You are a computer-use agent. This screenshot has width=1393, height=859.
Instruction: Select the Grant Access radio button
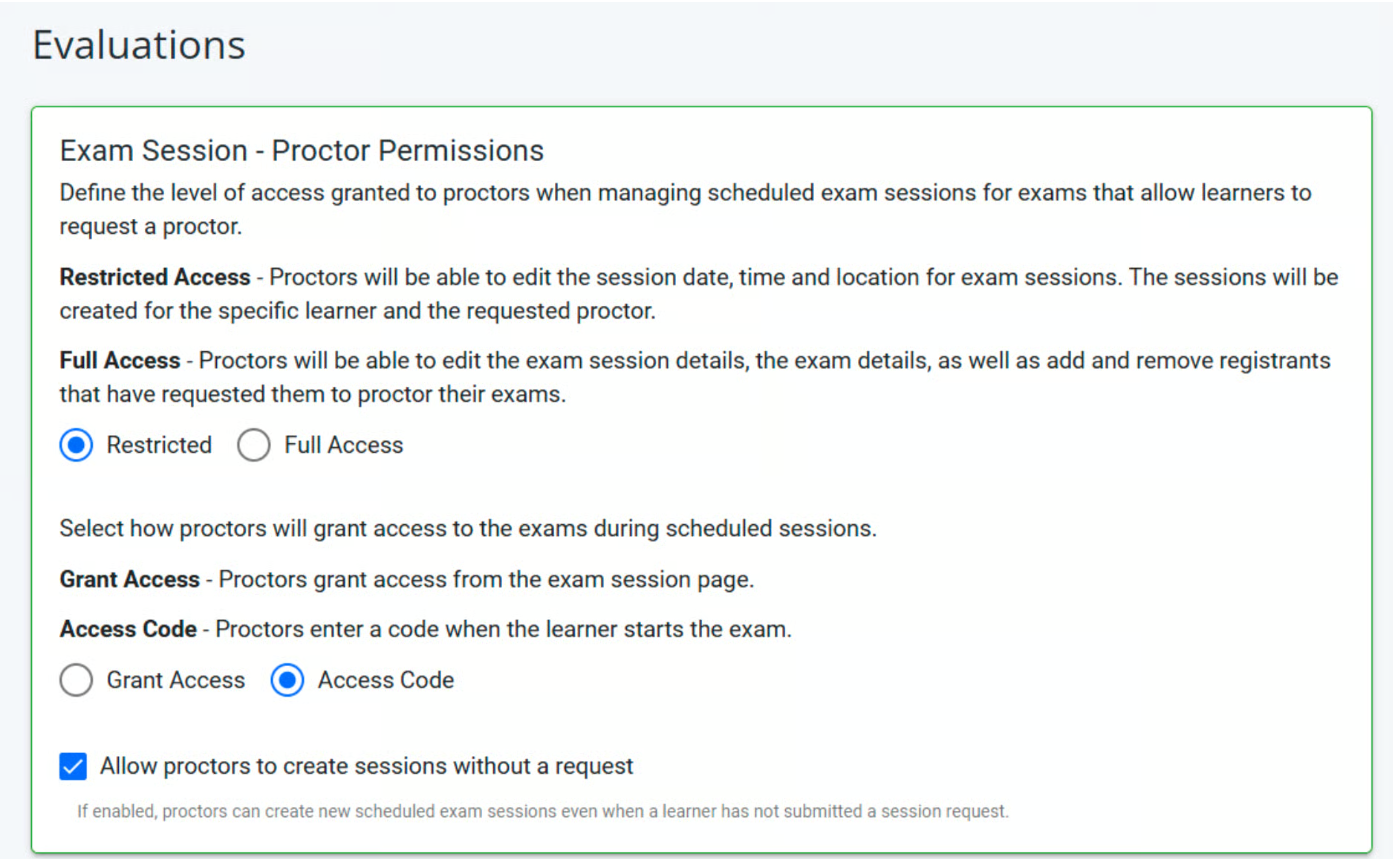pyautogui.click(x=75, y=680)
